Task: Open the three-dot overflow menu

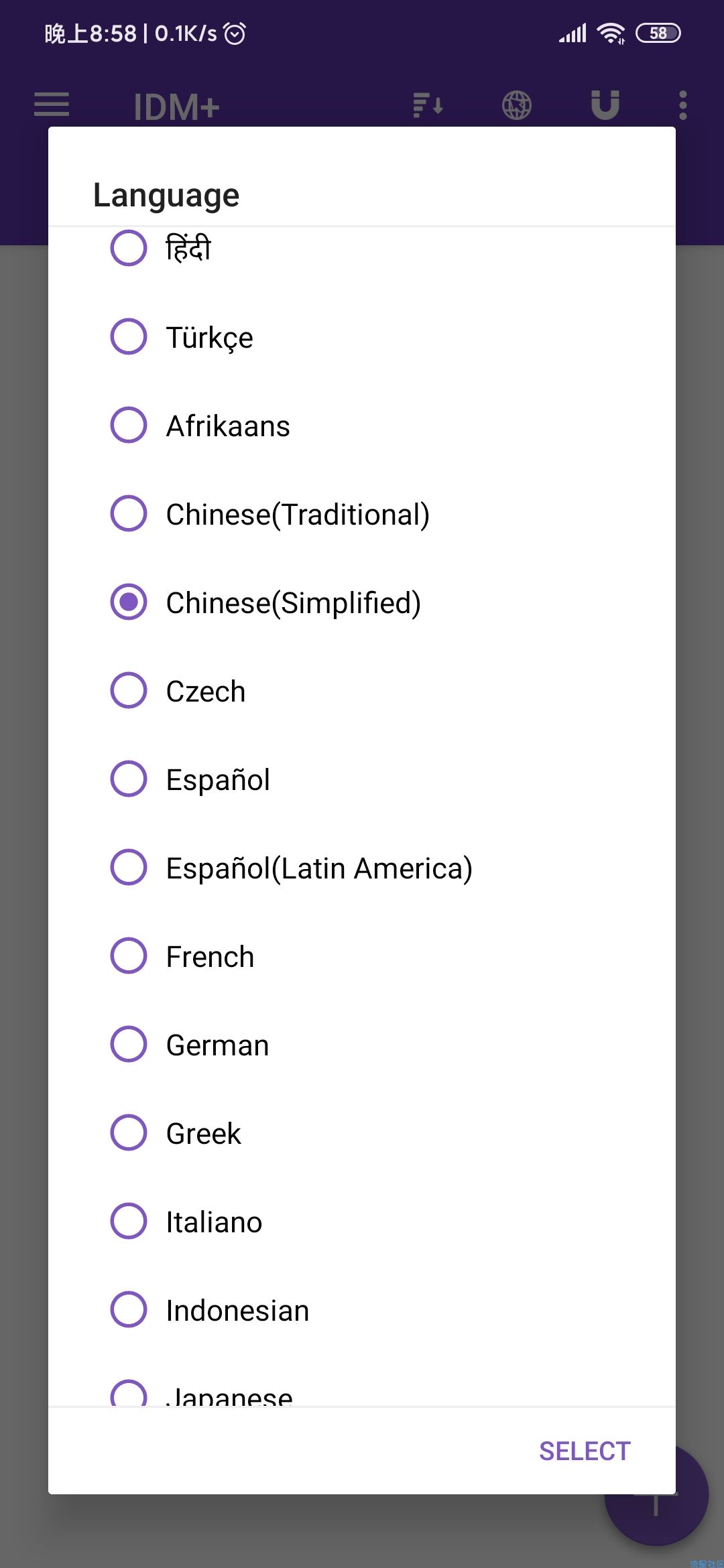Action: (683, 105)
